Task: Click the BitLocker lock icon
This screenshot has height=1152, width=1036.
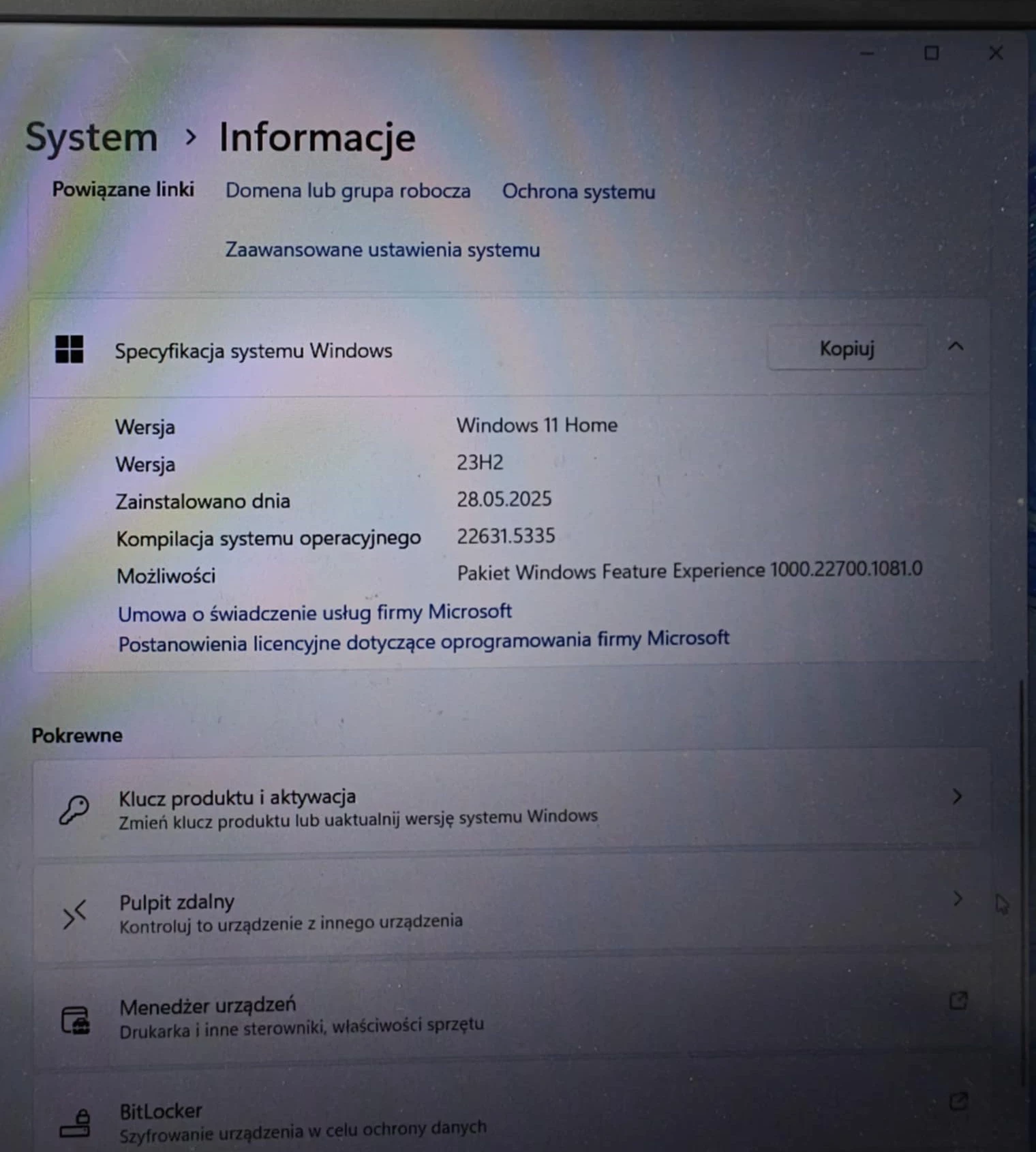Action: (x=75, y=1123)
